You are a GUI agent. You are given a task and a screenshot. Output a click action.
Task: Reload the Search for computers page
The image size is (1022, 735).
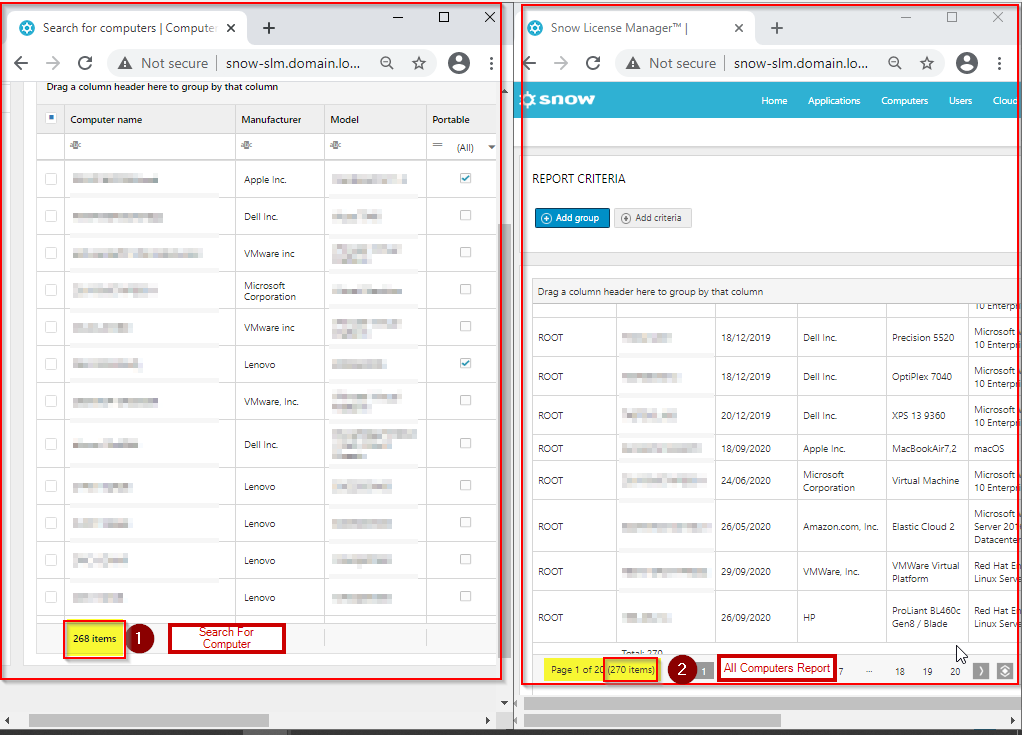point(85,63)
